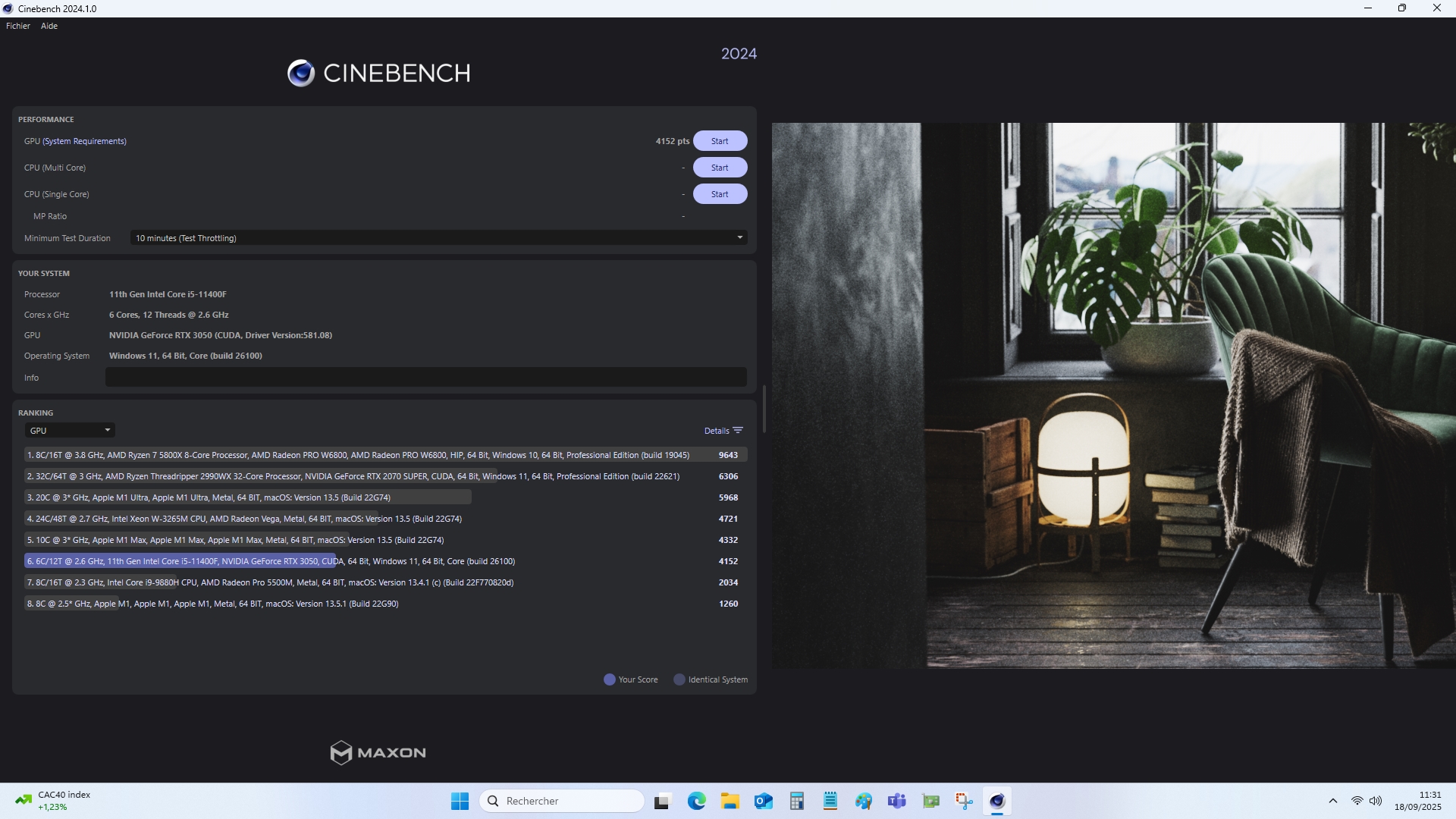Click the Your Score legend dot
Image resolution: width=1456 pixels, height=819 pixels.
click(609, 679)
